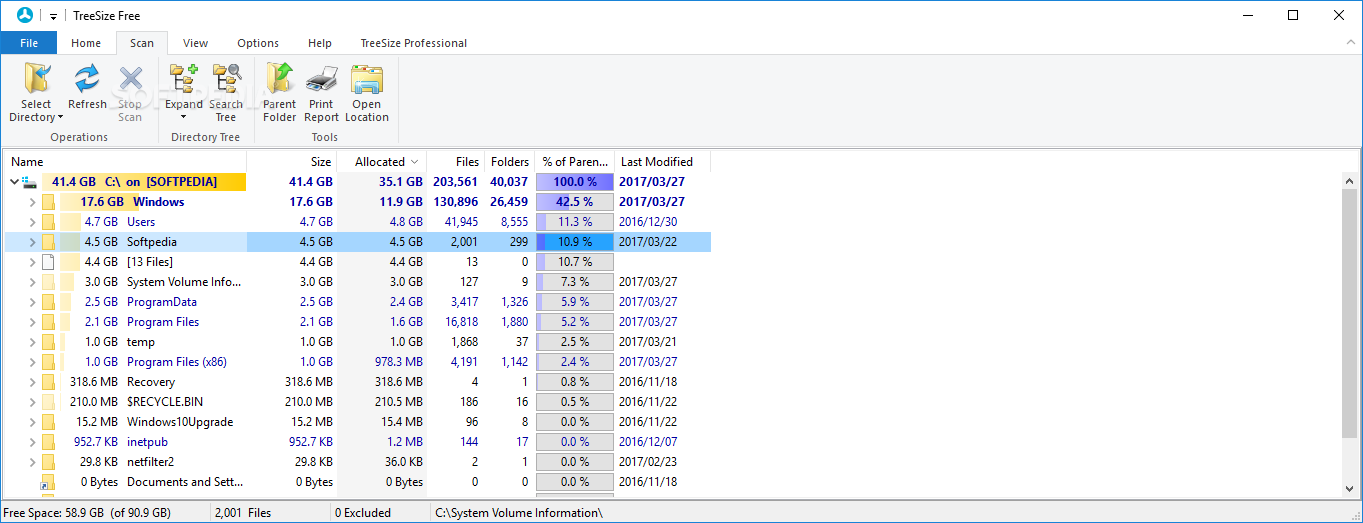Click the inetpub folder icon

pos(47,442)
